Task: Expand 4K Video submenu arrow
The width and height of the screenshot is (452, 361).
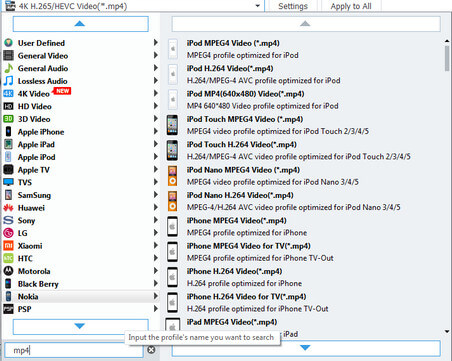Action: point(155,93)
